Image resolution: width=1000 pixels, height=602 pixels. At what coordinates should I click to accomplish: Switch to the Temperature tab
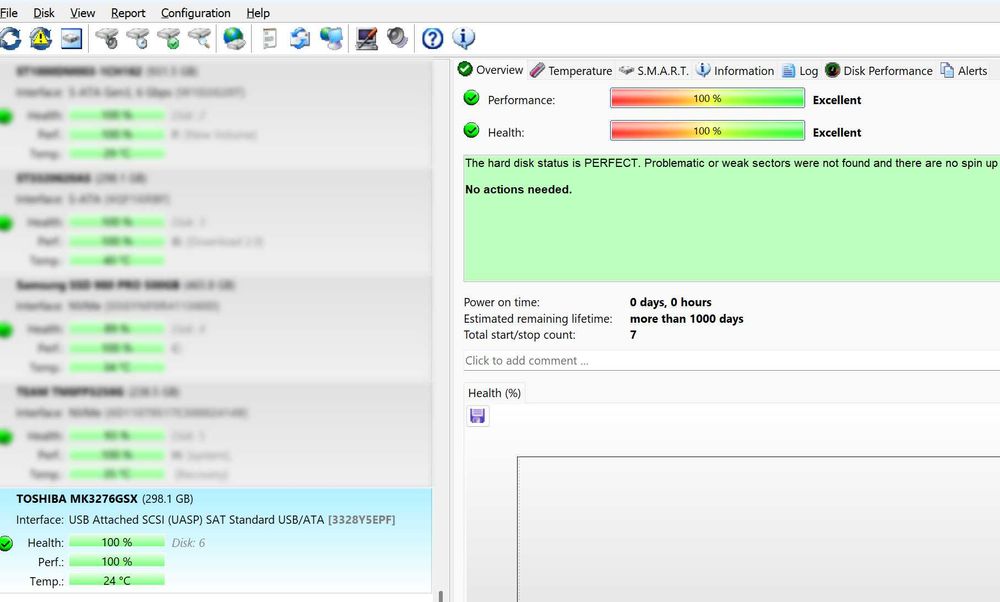click(571, 71)
